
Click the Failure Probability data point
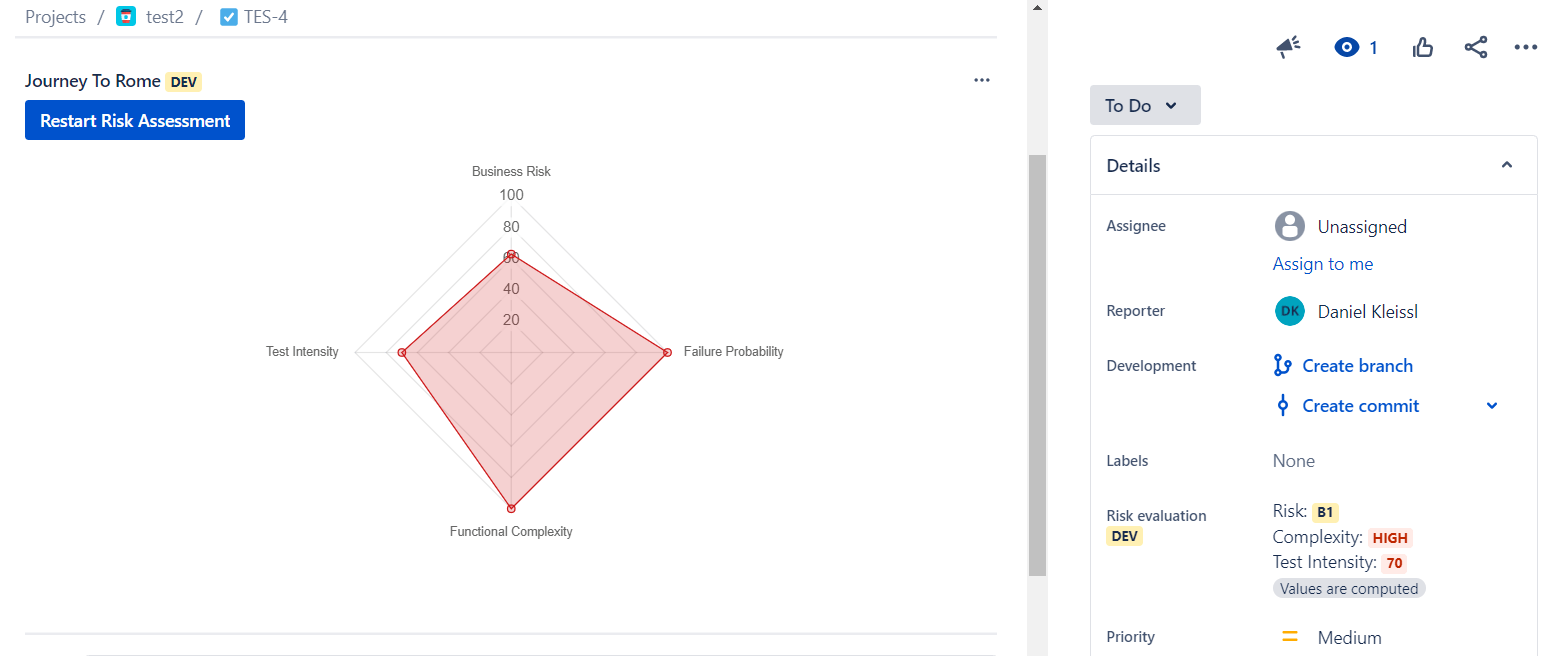pyautogui.click(x=667, y=352)
